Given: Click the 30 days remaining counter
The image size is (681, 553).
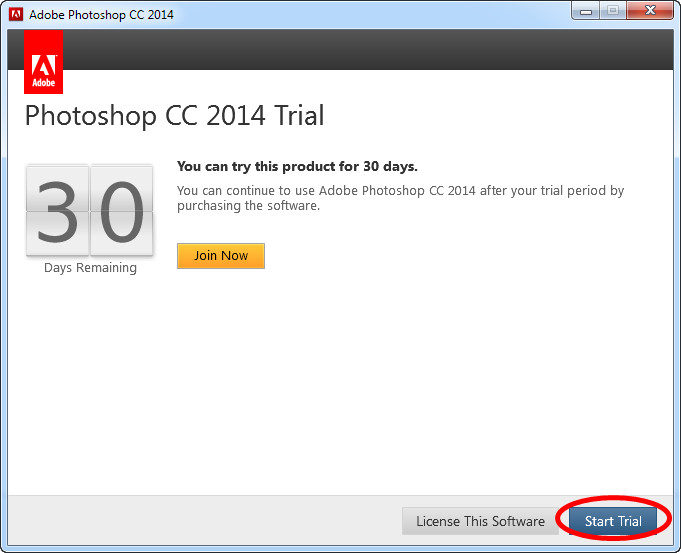Looking at the screenshot, I should tap(89, 211).
